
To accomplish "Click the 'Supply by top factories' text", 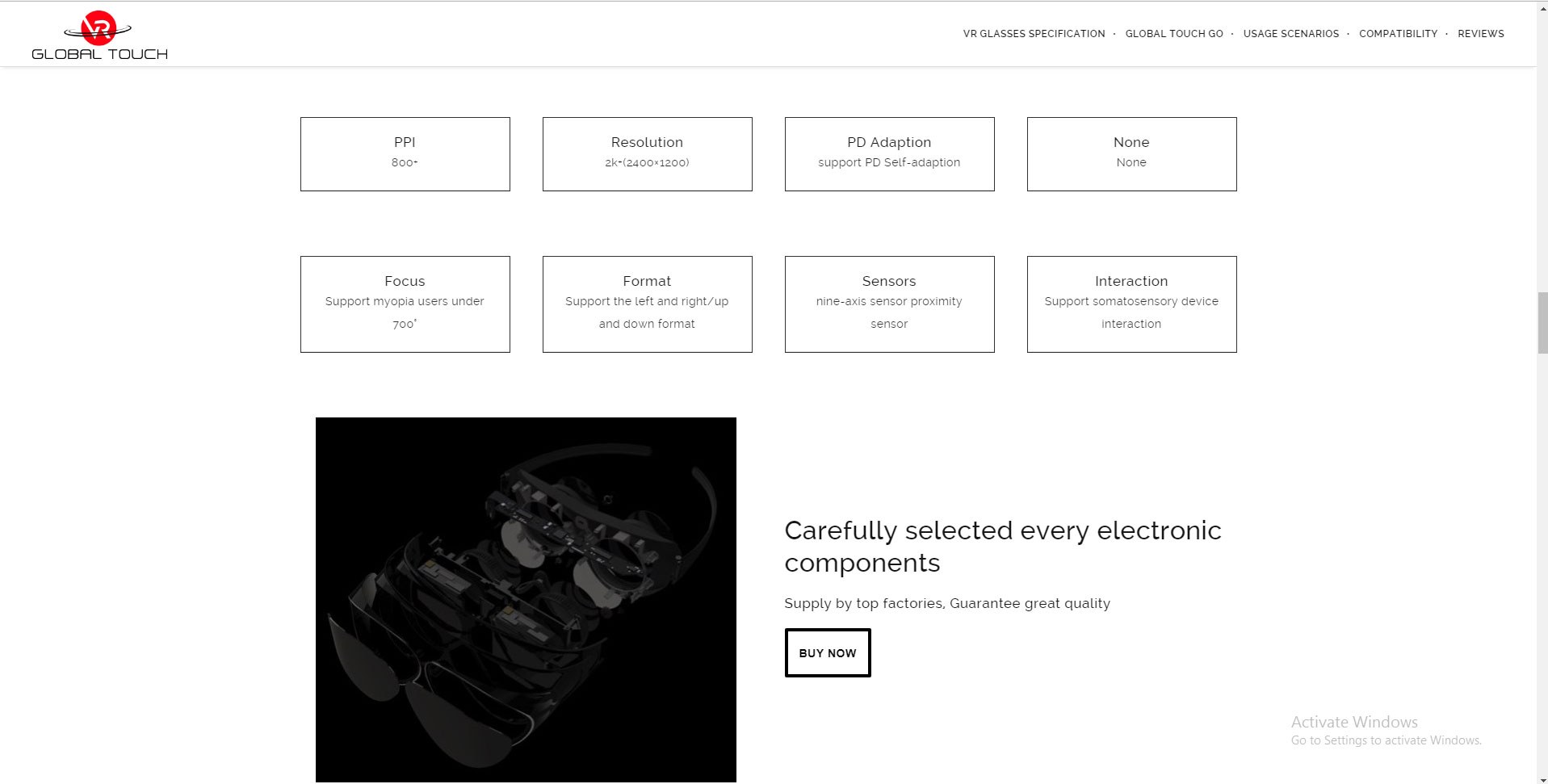I will tap(947, 603).
